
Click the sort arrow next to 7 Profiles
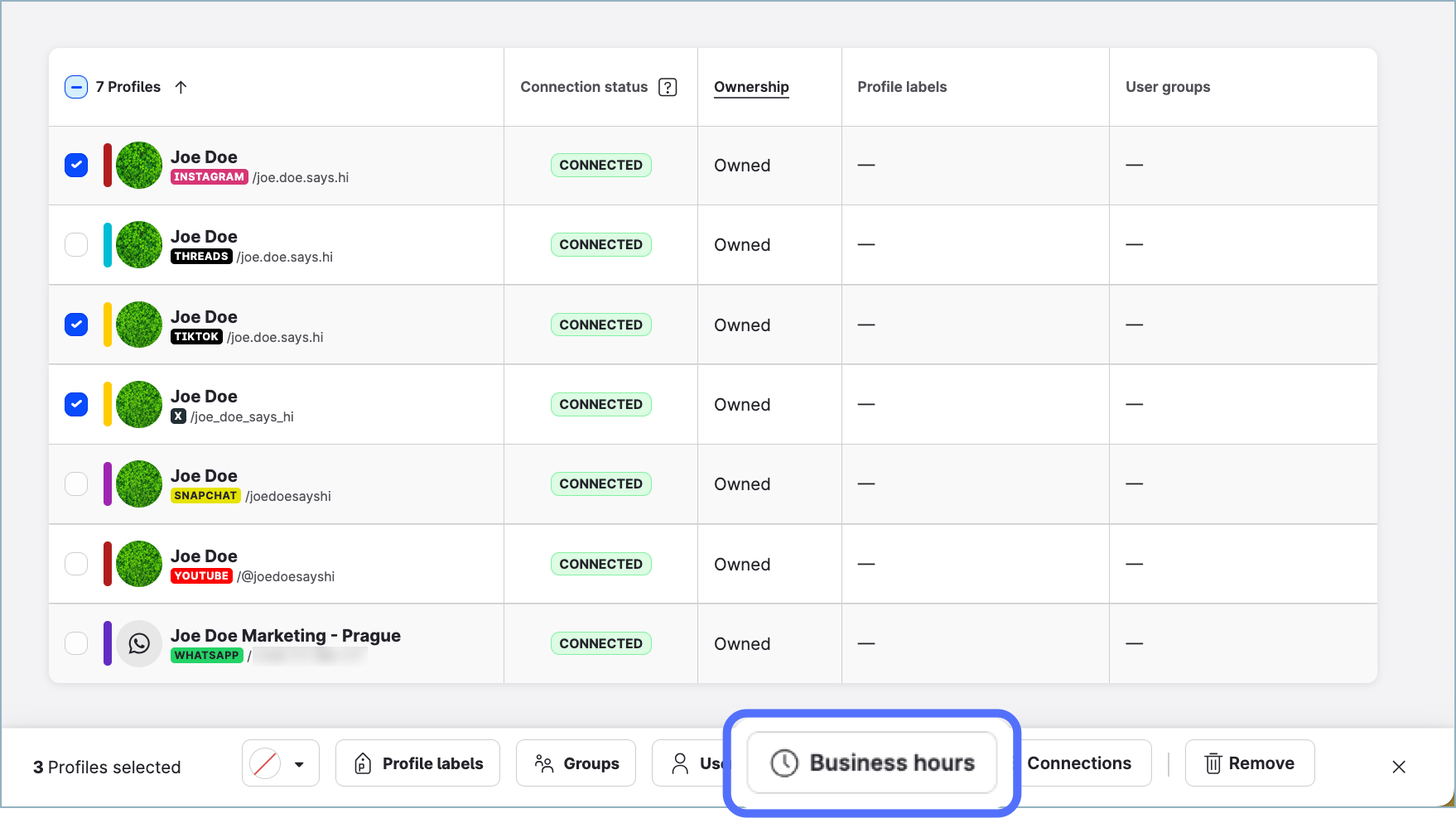tap(181, 87)
